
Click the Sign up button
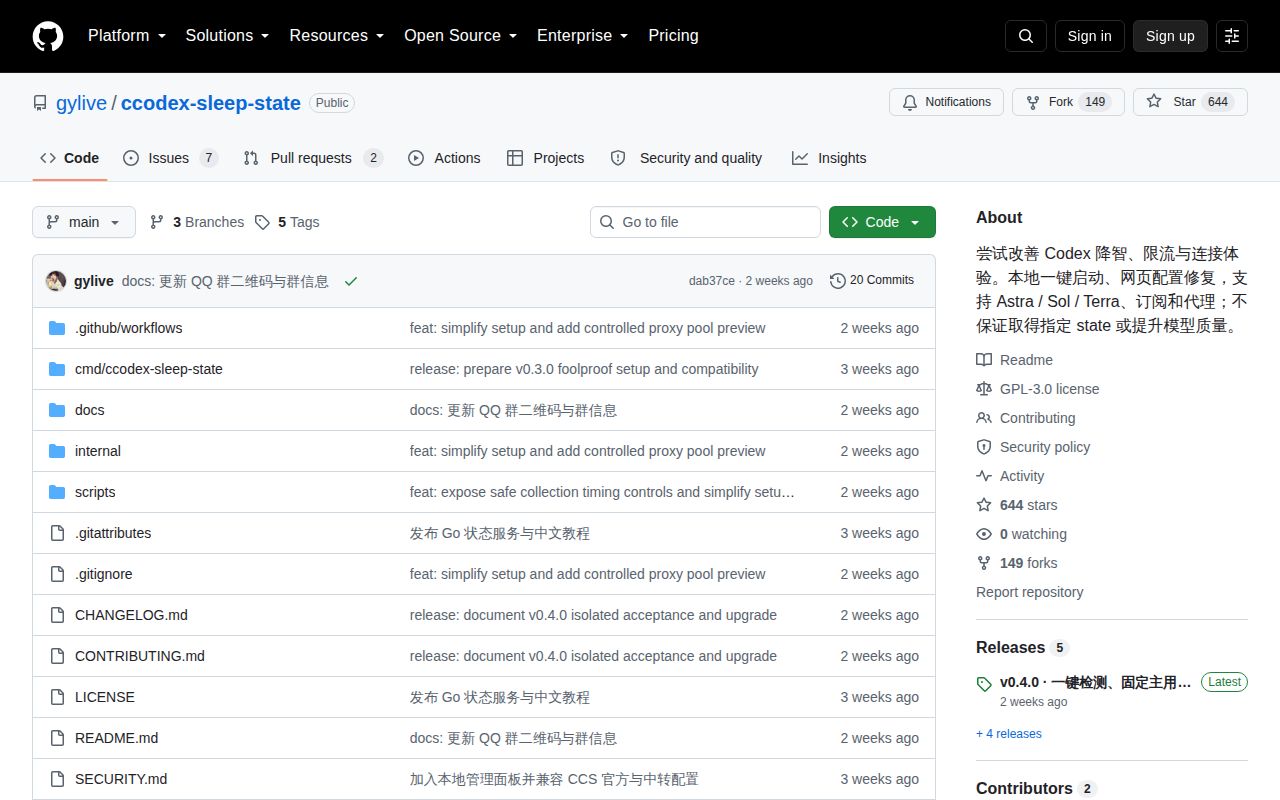1170,36
